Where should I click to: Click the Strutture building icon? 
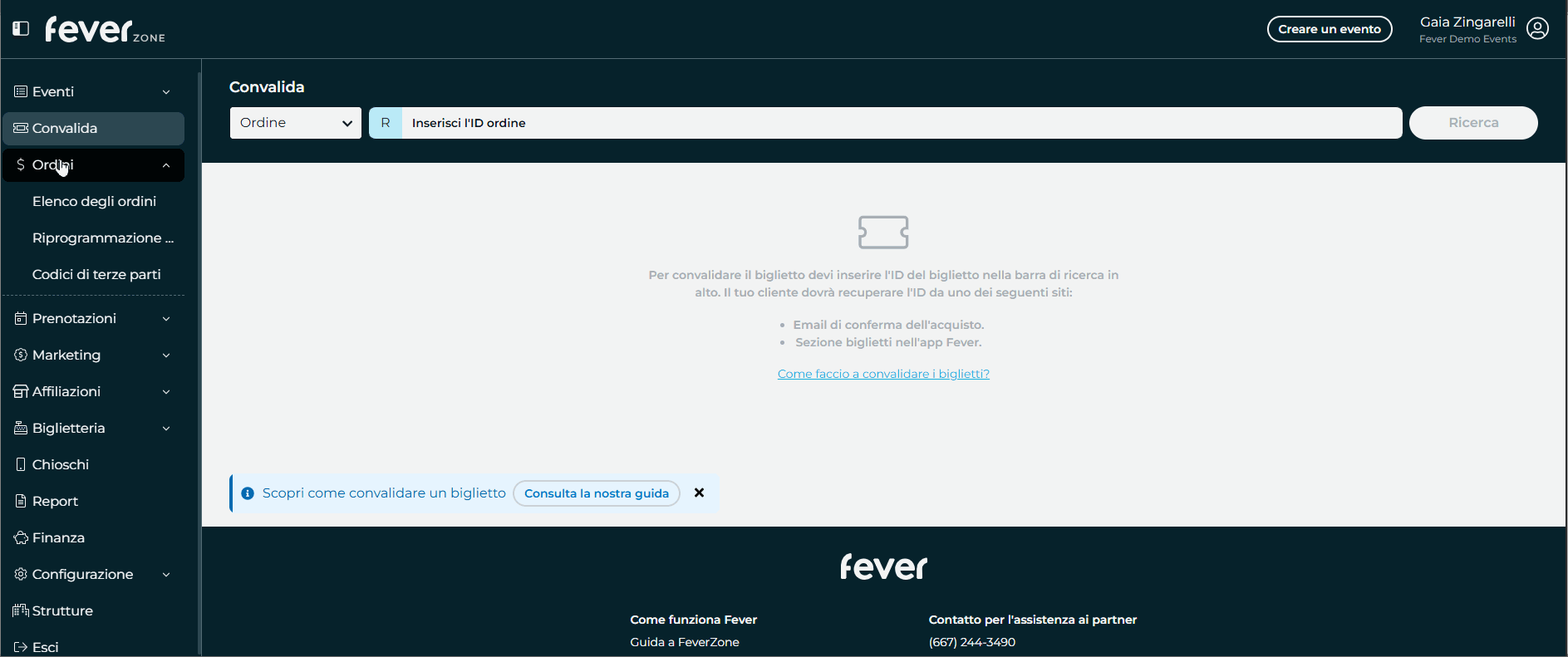21,610
